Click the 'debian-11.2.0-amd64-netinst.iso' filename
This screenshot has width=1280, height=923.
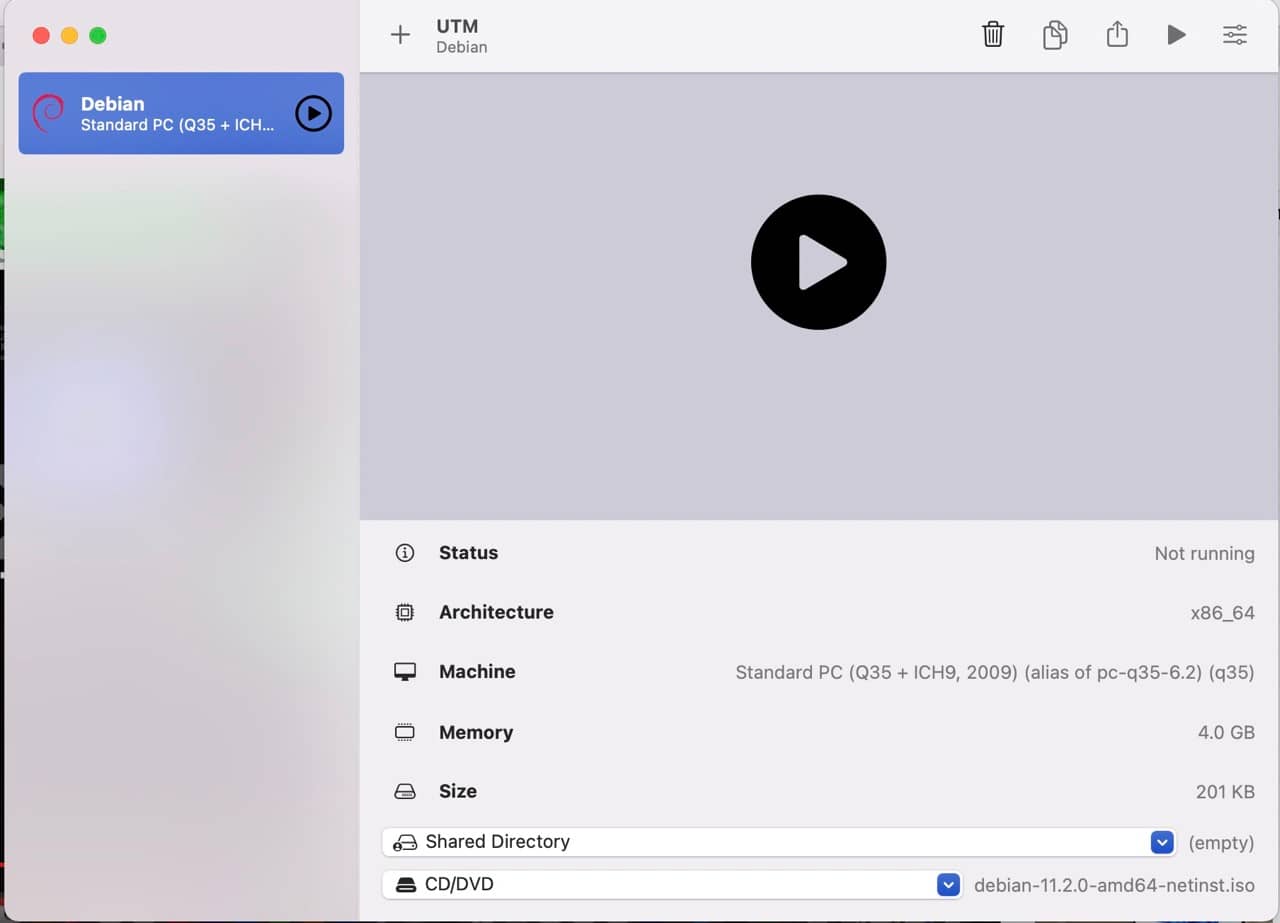[1114, 885]
